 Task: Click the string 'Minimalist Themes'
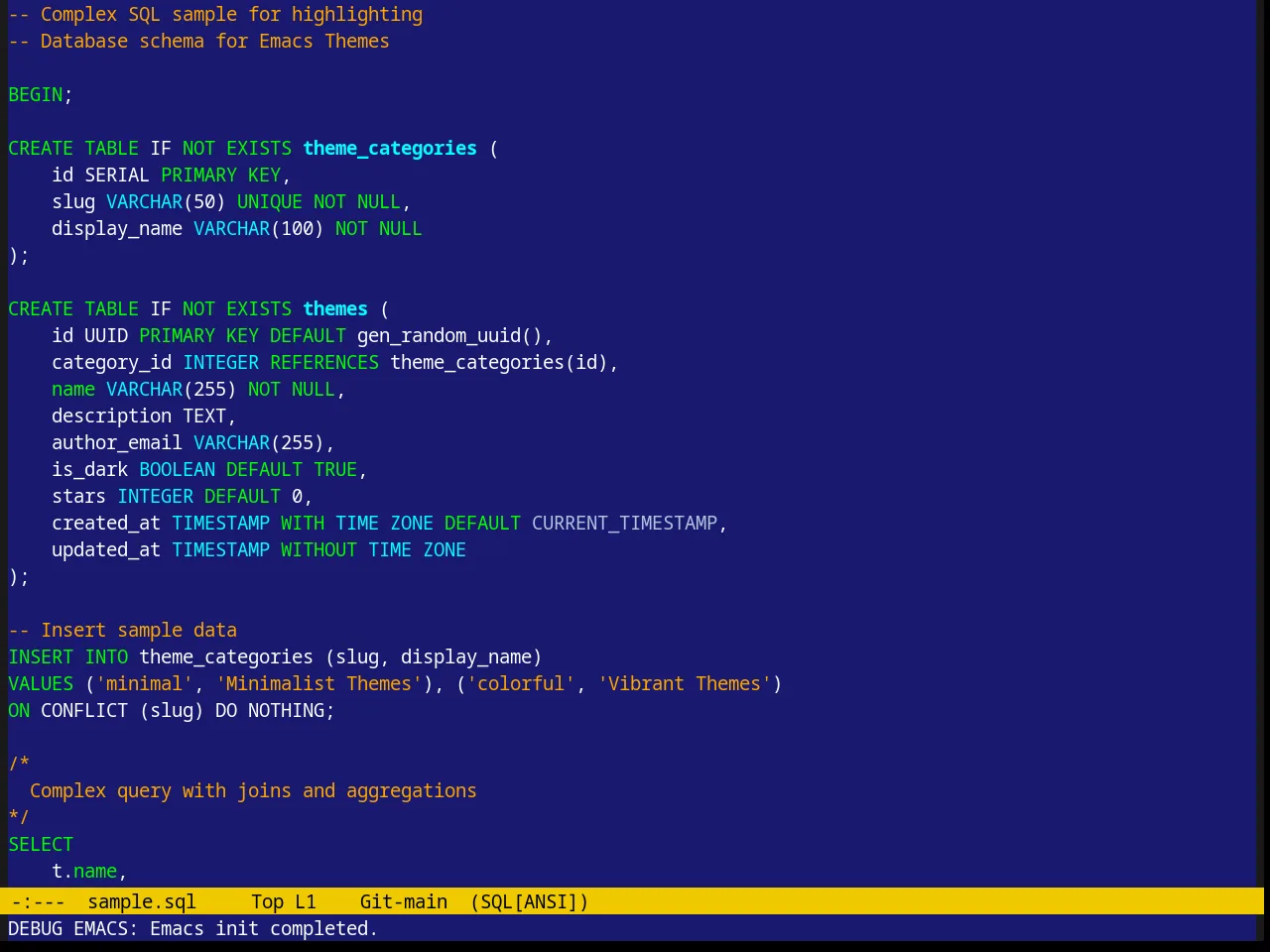[318, 683]
